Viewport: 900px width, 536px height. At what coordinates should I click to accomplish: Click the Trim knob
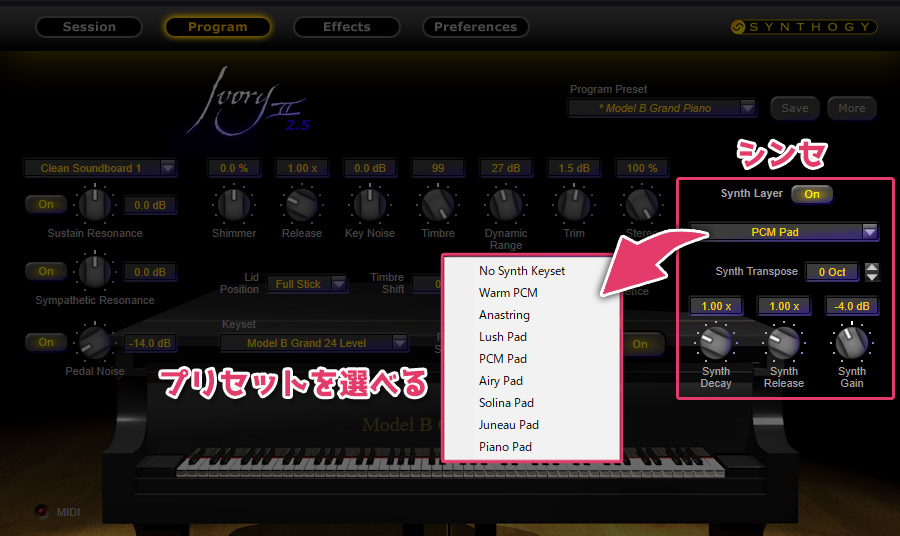tap(574, 204)
